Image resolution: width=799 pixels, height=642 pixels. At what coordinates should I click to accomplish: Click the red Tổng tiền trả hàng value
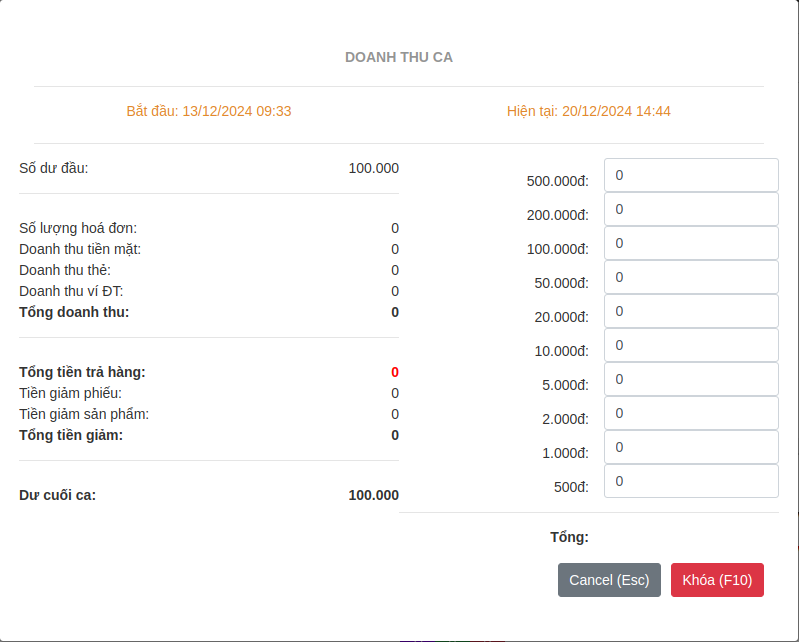pos(395,372)
